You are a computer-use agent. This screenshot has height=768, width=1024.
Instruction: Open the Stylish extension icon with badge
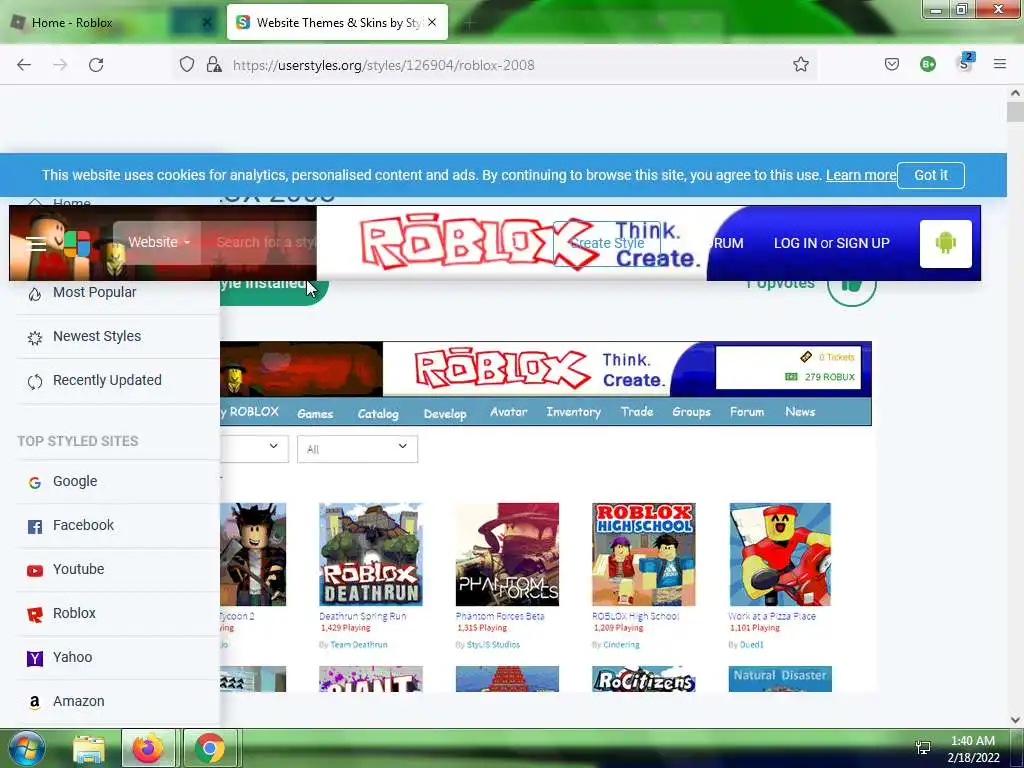coord(965,63)
